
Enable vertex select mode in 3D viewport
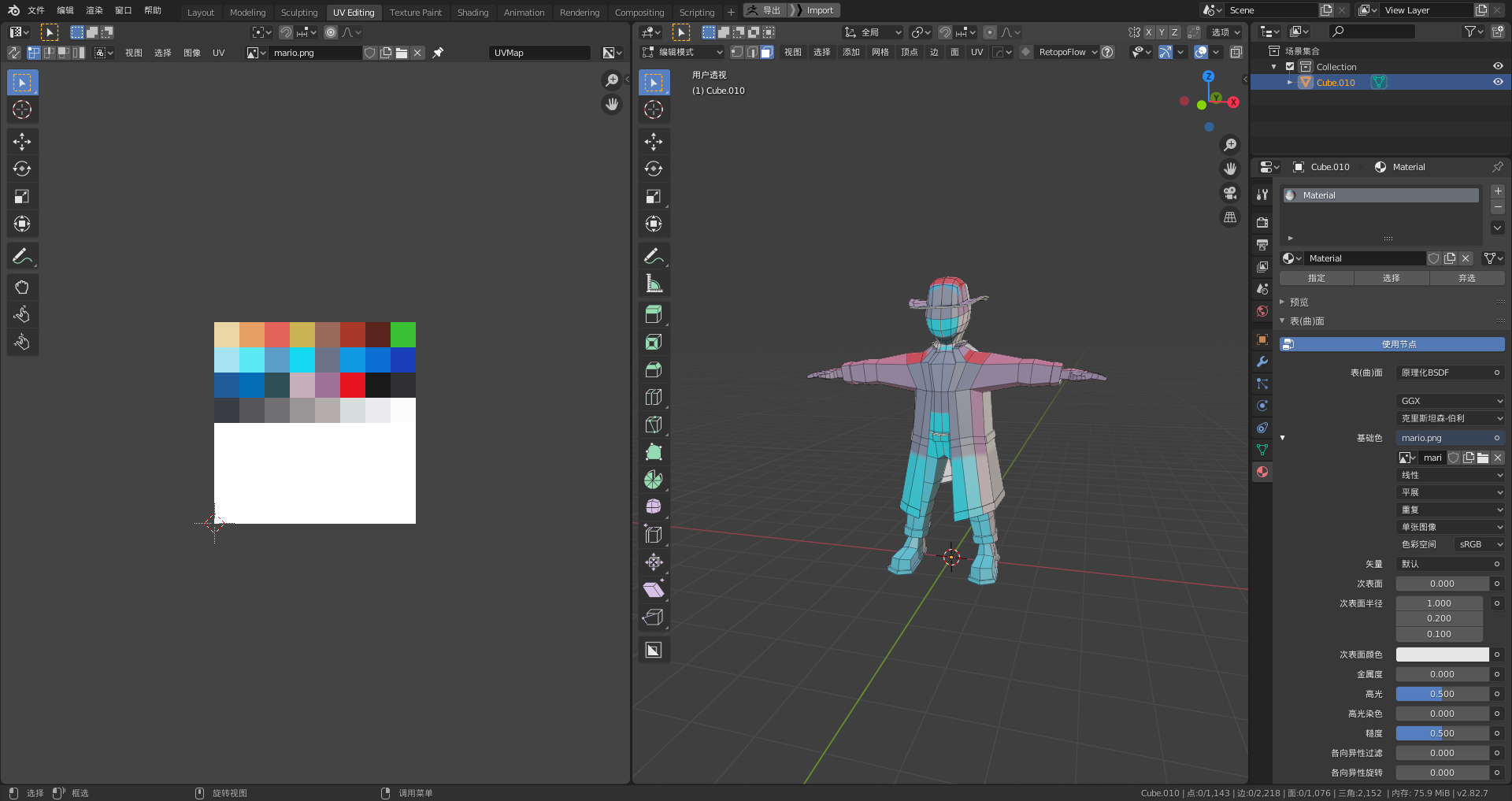tap(737, 52)
